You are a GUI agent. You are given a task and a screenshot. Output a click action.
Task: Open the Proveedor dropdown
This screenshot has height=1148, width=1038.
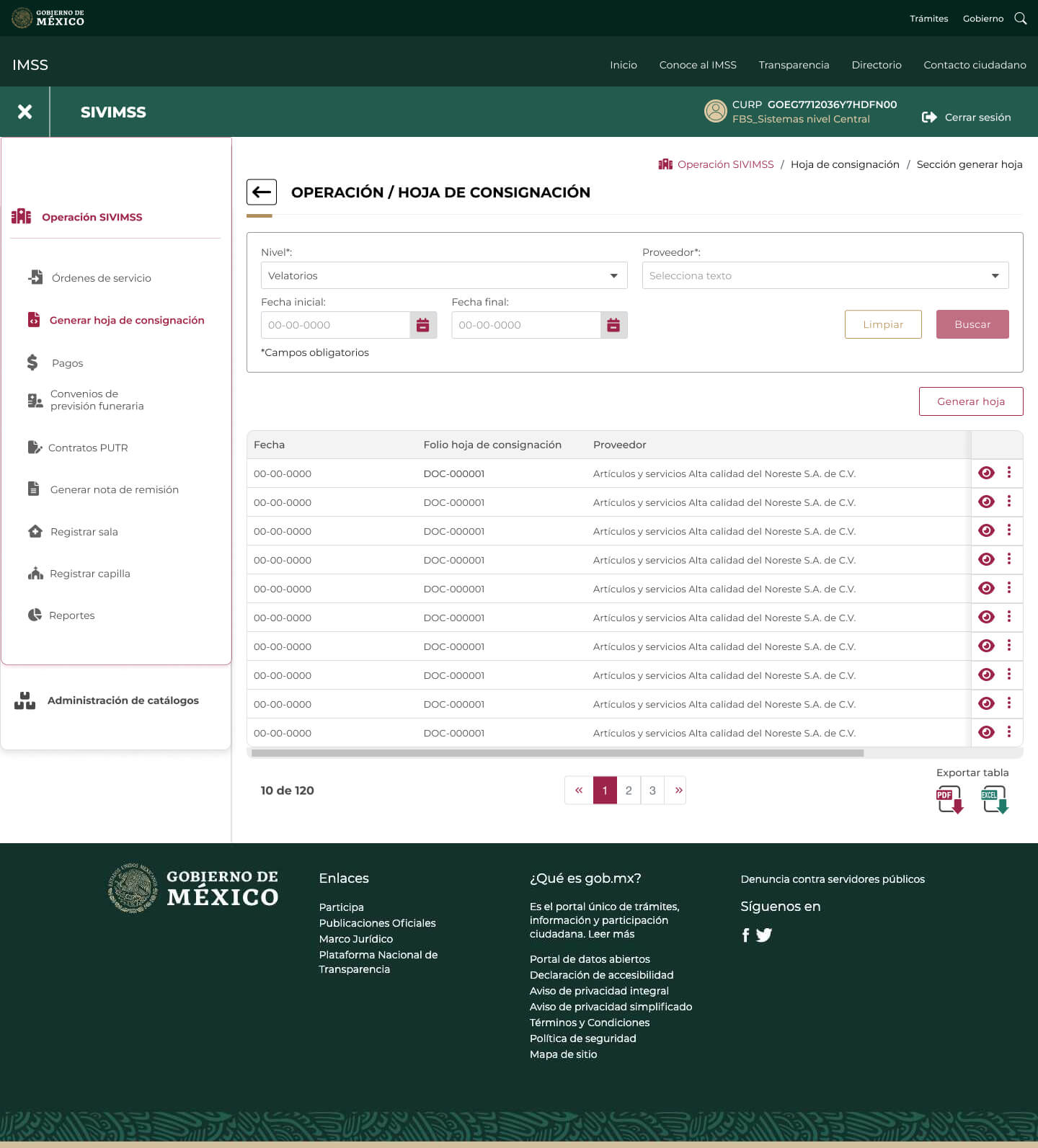[825, 275]
